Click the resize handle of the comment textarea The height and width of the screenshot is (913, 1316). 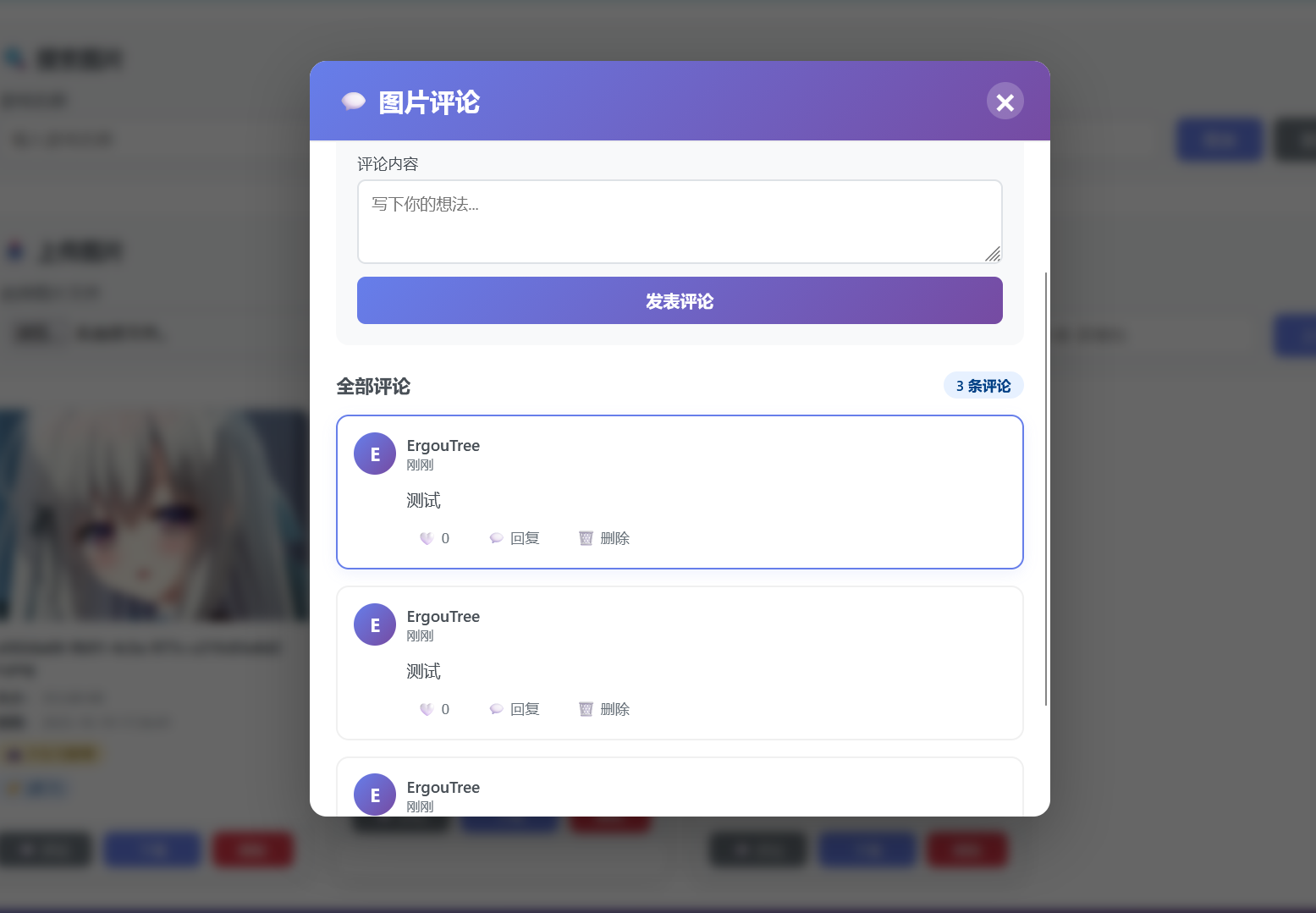993,254
